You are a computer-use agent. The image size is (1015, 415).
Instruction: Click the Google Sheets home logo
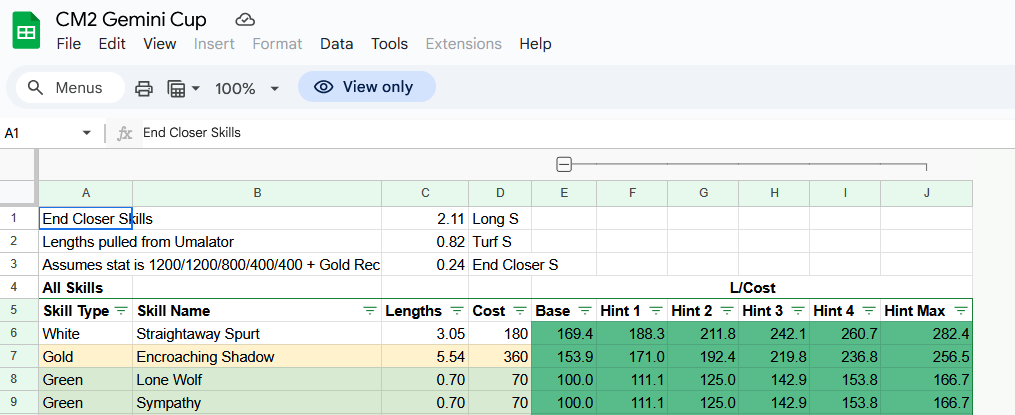click(27, 31)
